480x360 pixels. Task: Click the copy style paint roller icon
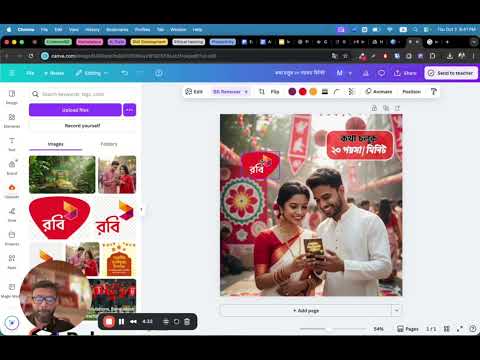click(x=433, y=91)
